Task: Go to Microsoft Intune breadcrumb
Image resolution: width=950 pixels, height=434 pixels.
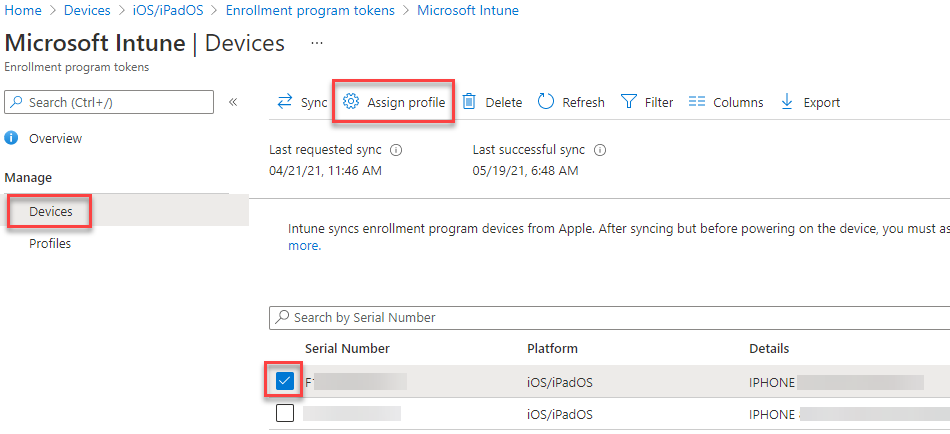Action: 468,10
